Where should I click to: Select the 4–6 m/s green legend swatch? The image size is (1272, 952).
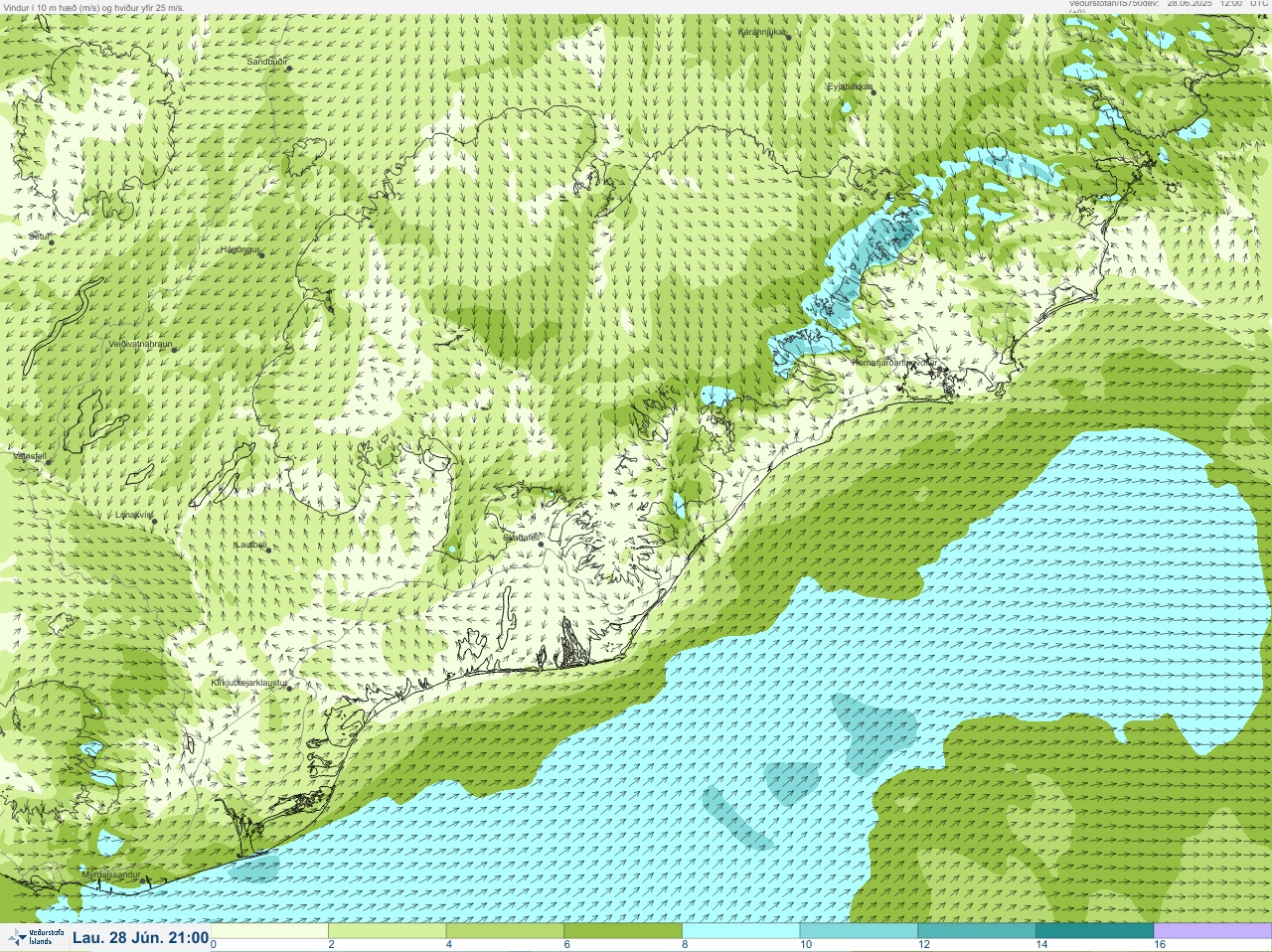pyautogui.click(x=505, y=931)
